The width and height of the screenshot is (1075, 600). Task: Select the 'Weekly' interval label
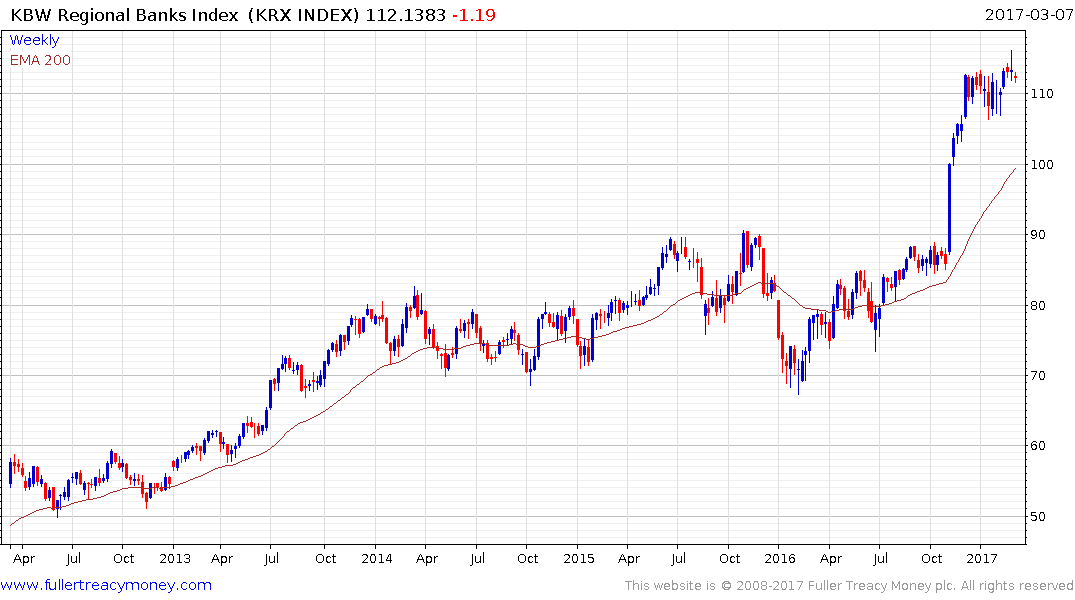(x=34, y=40)
